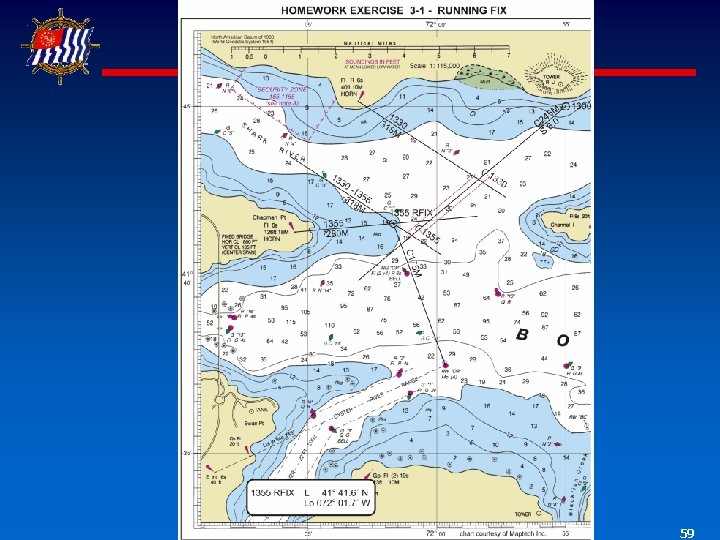This screenshot has height=540, width=720.
Task: Click the Nautical Miles scale bar
Action: 370,51
